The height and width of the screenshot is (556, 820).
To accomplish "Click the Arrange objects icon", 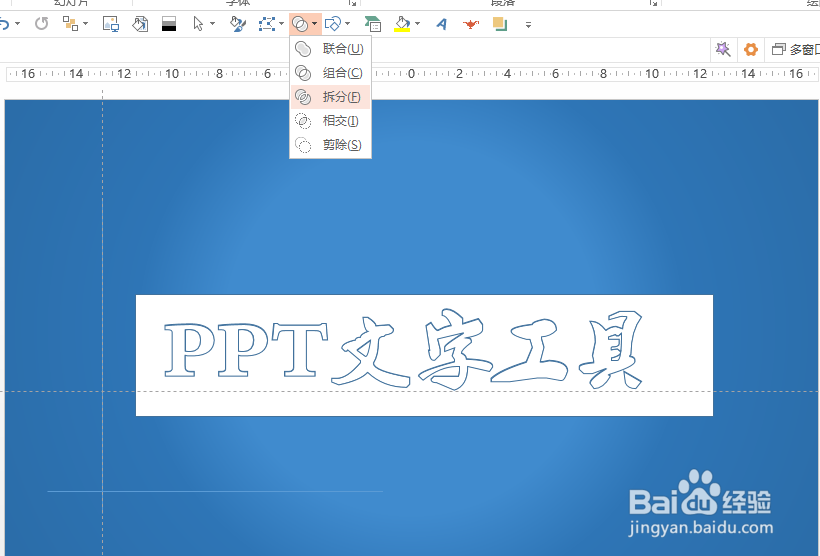I will tap(70, 24).
